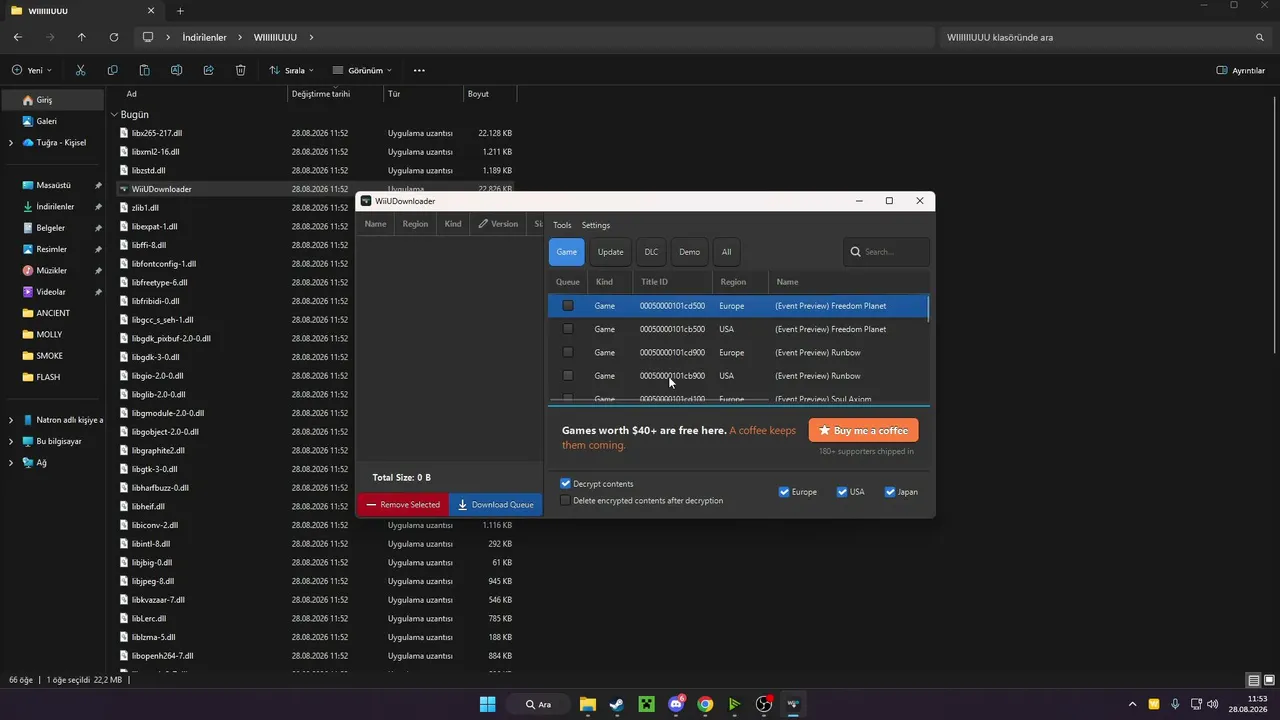This screenshot has width=1280, height=720.
Task: Switch to the All filter tab
Action: click(x=726, y=252)
